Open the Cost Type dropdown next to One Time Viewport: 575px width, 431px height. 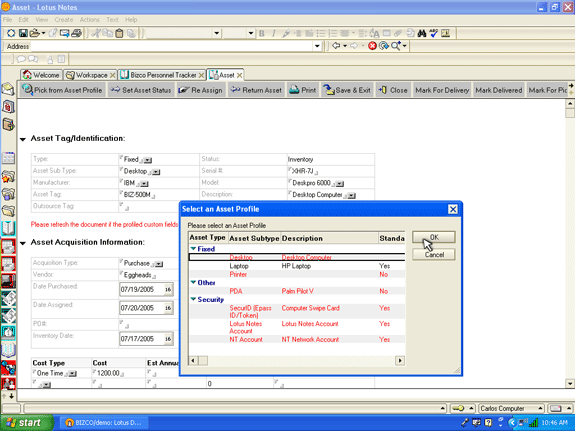coord(72,374)
